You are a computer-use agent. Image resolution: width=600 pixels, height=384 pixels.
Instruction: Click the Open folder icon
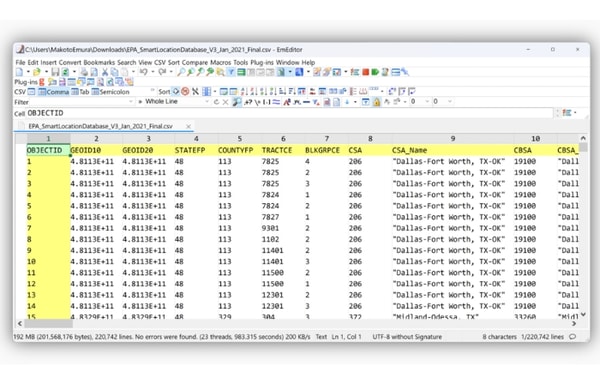(37, 72)
